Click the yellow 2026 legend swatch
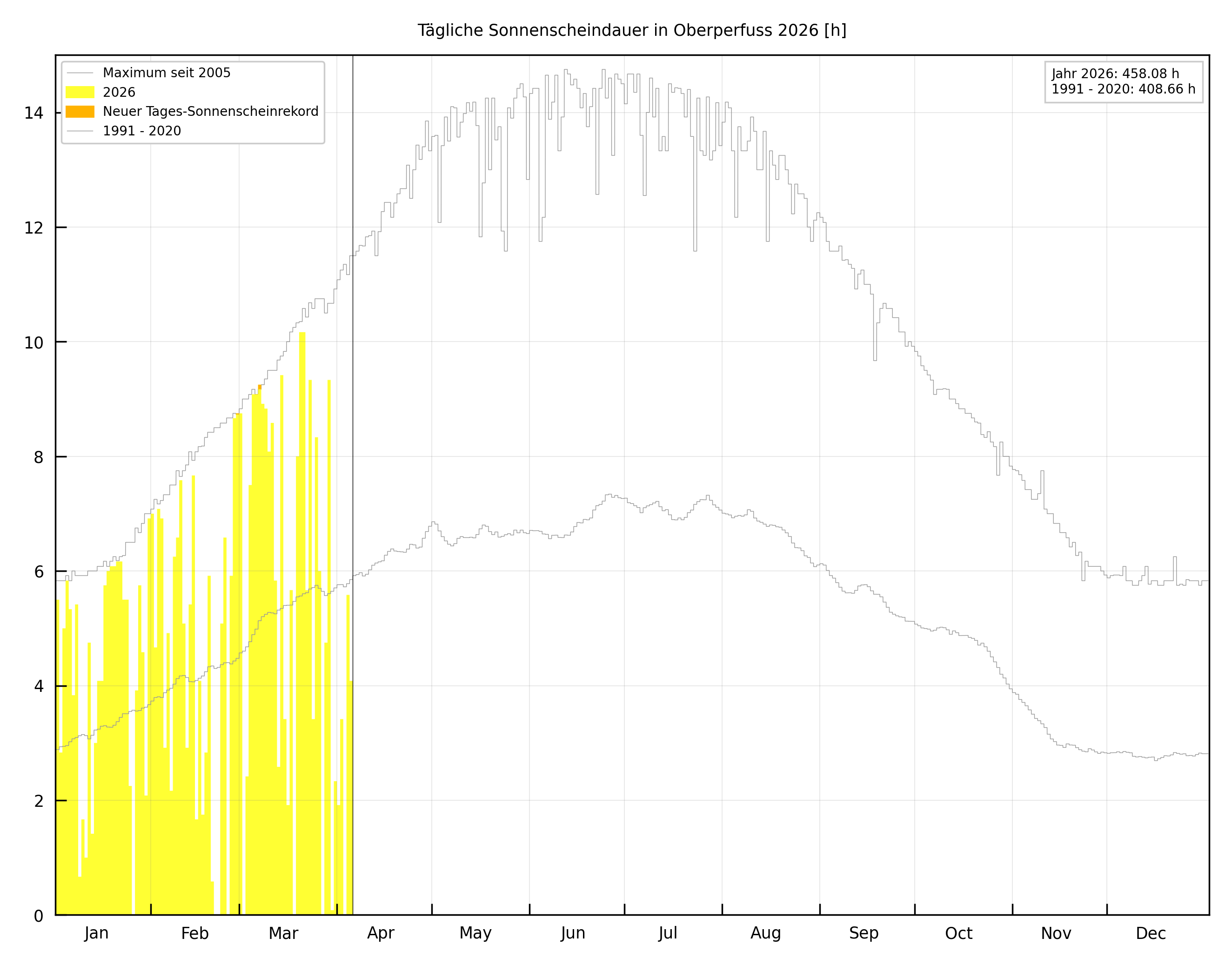Screen dimensions: 1232x965 (x=80, y=92)
